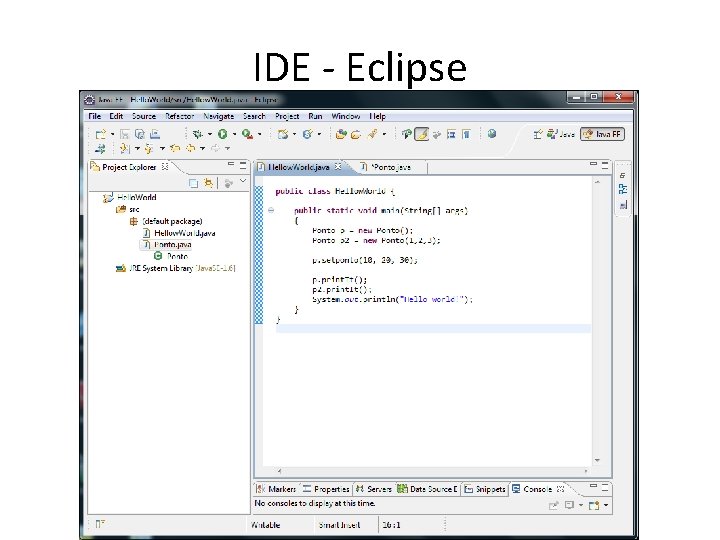This screenshot has height=540, width=720.
Task: Collapse the main method fold marker
Action: (x=271, y=210)
